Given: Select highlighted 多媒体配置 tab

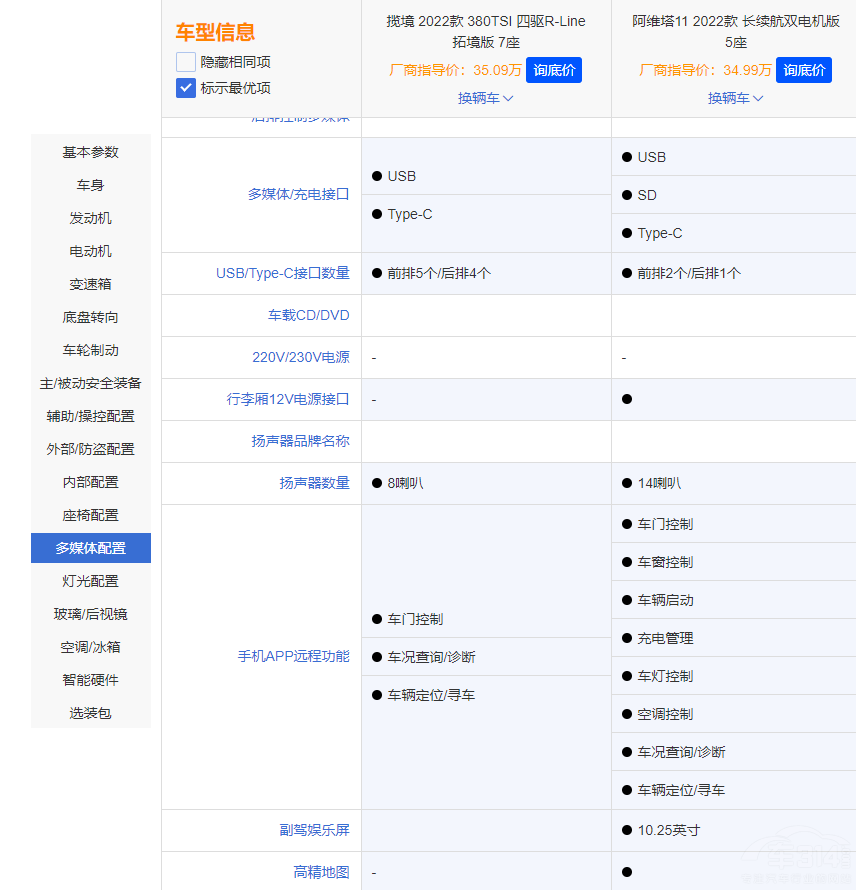Looking at the screenshot, I should coord(91,548).
